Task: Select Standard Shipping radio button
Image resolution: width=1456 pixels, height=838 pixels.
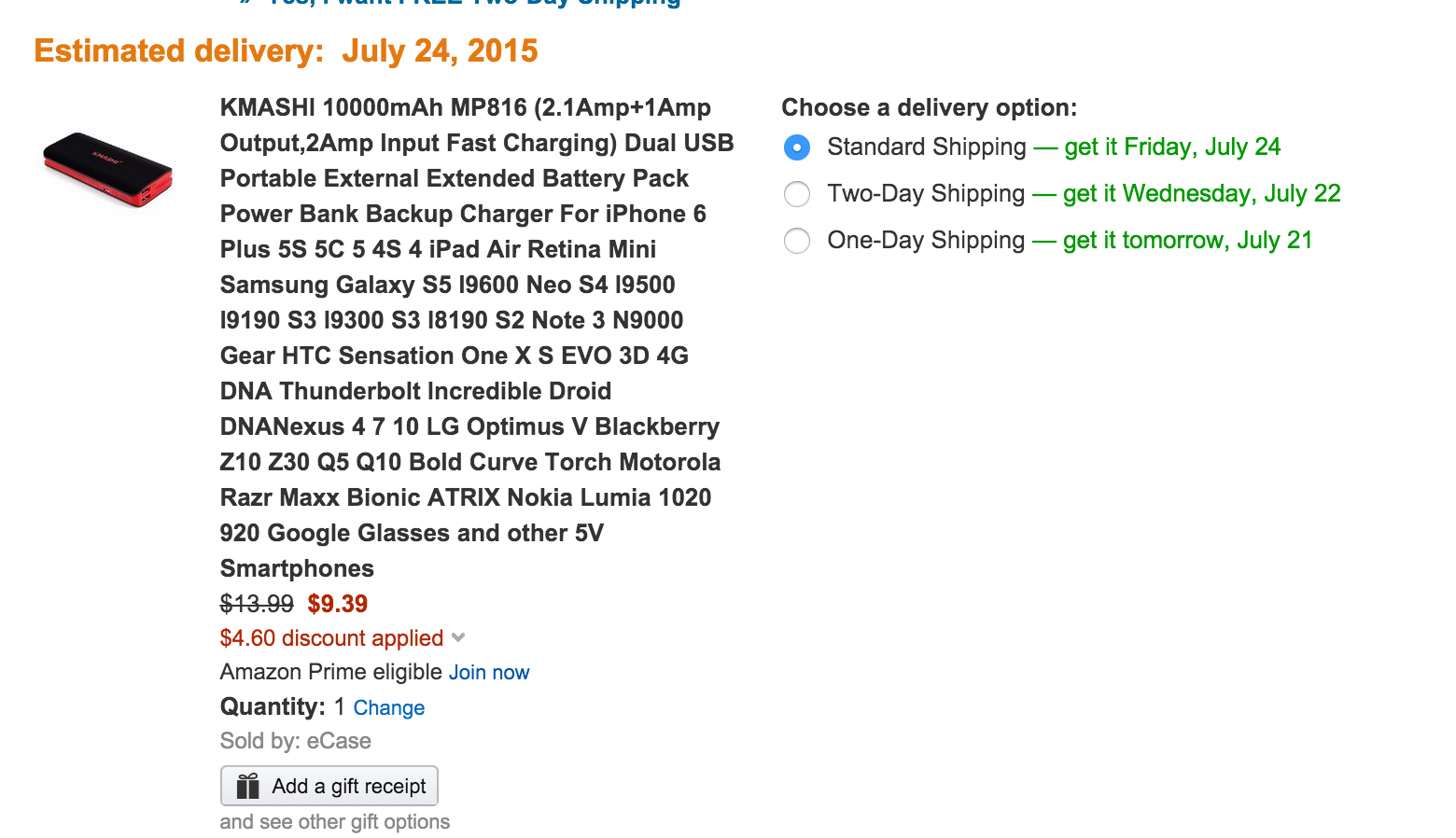Action: (x=796, y=147)
